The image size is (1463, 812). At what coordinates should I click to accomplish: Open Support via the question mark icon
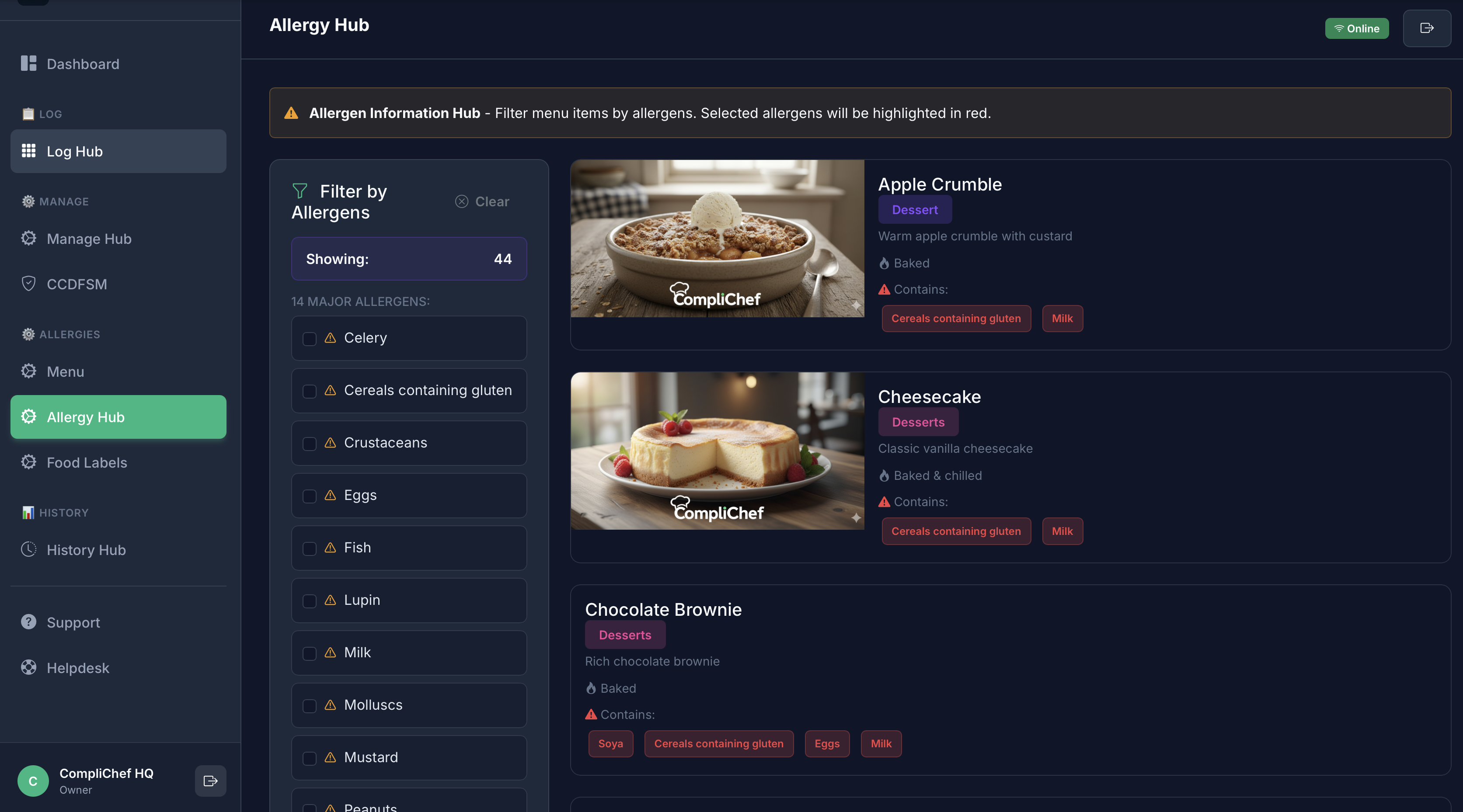tap(29, 622)
